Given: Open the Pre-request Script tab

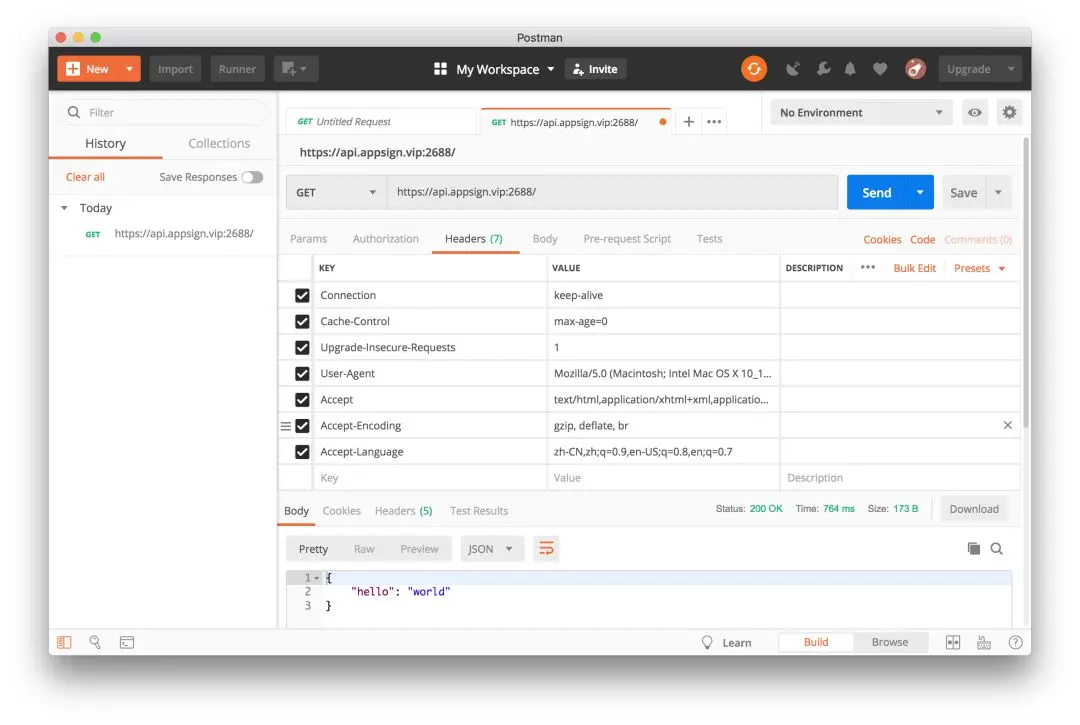Looking at the screenshot, I should [627, 239].
